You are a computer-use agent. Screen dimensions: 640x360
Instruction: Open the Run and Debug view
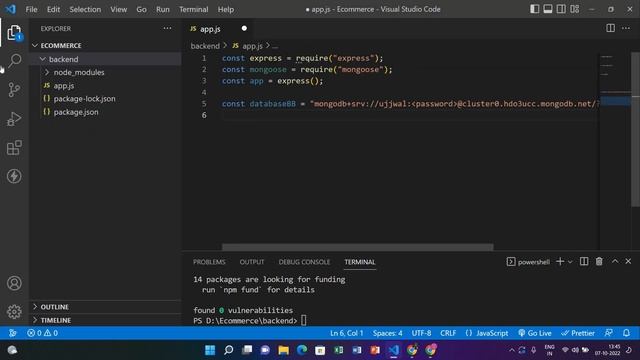pyautogui.click(x=14, y=119)
